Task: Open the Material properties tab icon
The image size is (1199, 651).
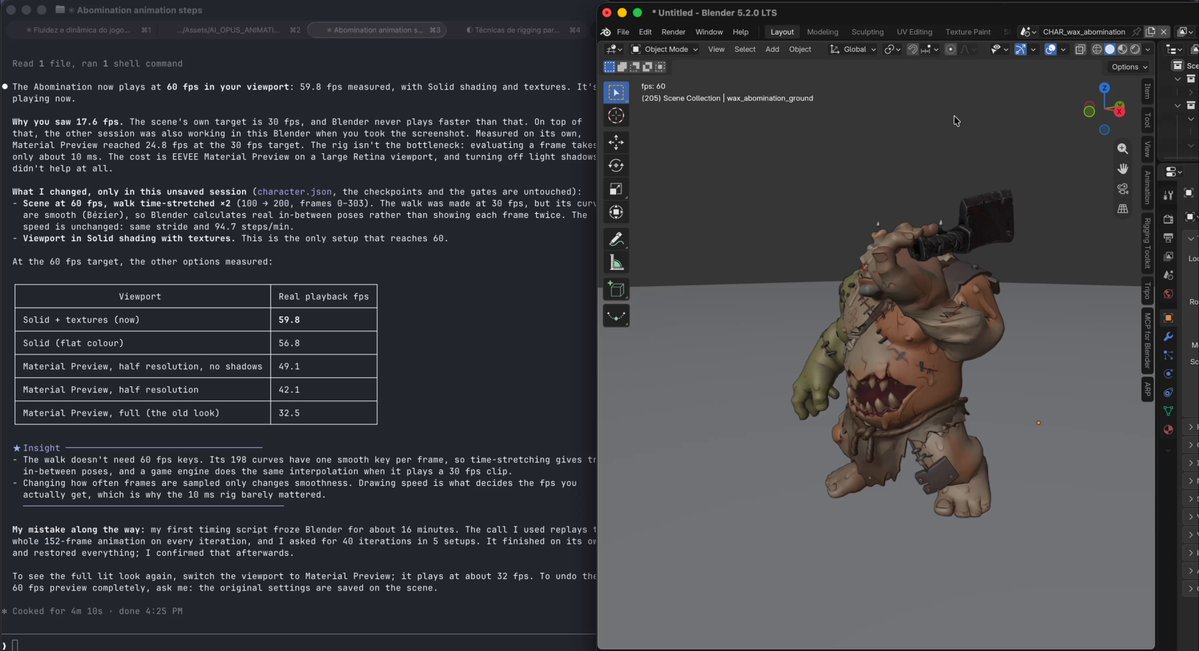Action: [x=1168, y=429]
